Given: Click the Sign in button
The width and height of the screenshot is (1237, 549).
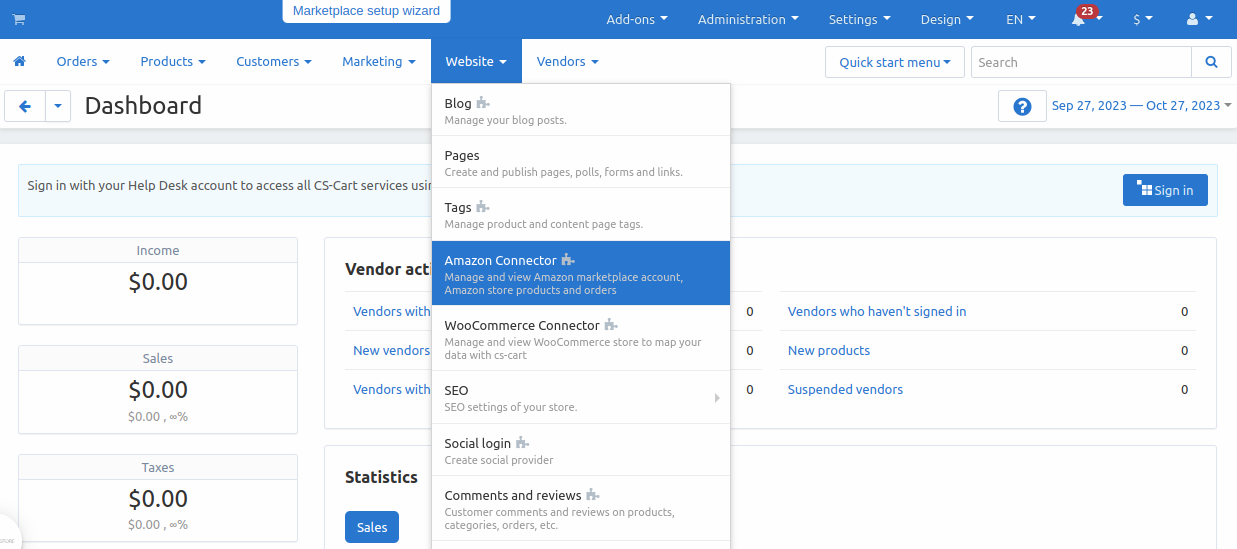Looking at the screenshot, I should (1164, 190).
